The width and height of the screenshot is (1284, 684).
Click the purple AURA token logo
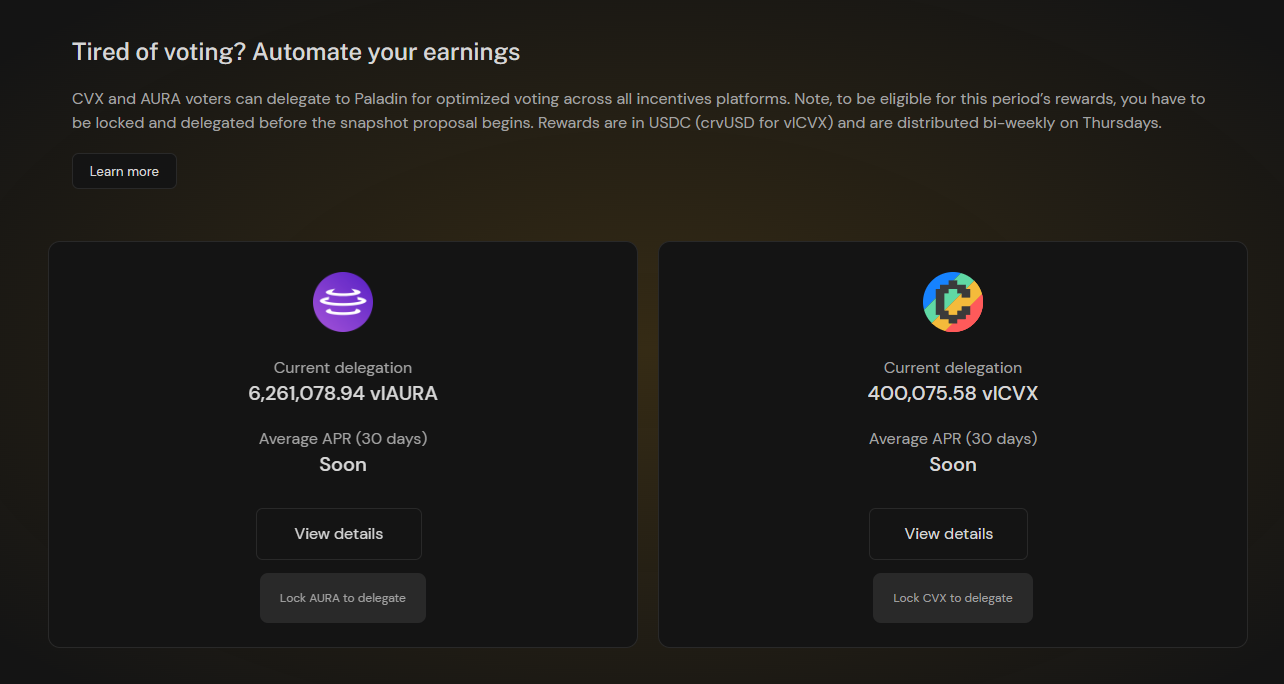(343, 301)
